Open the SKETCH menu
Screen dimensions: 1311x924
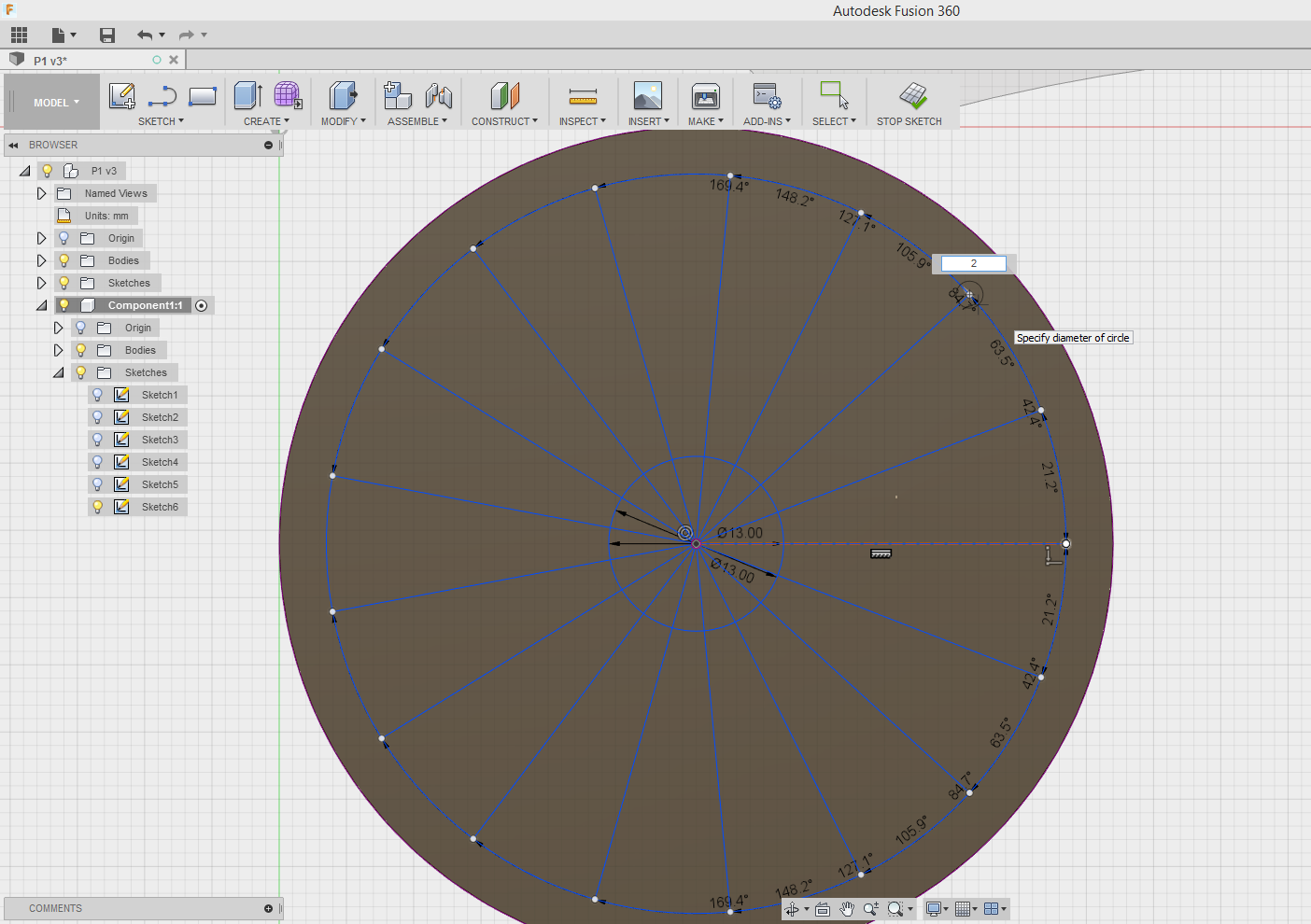[x=161, y=121]
